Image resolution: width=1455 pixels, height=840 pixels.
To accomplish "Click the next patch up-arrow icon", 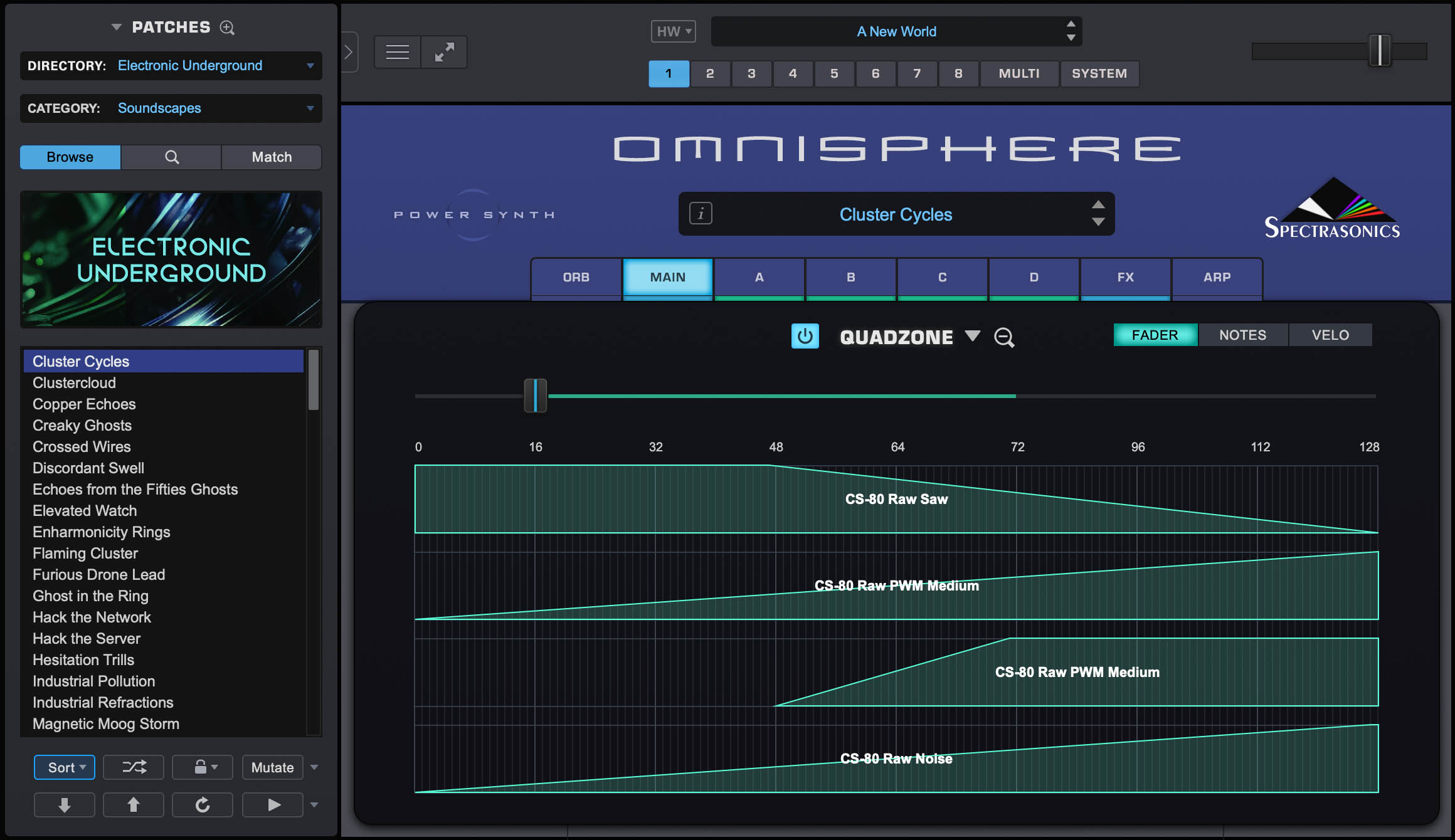I will 133,805.
